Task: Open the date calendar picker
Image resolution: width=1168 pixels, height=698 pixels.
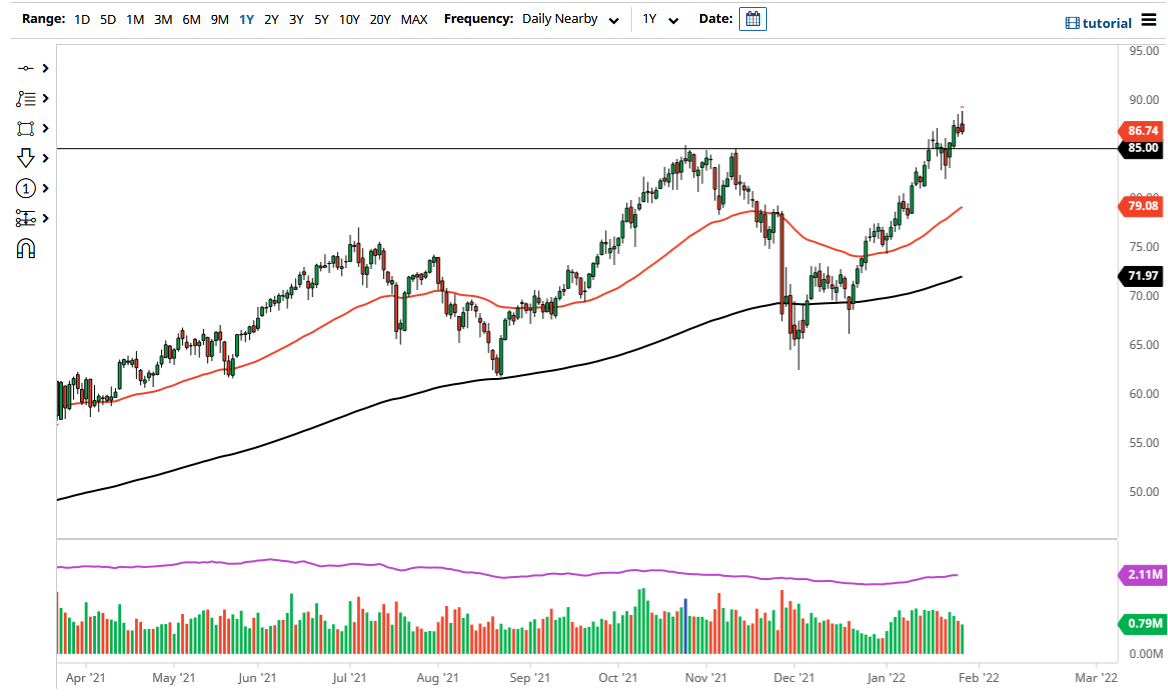Action: [752, 18]
